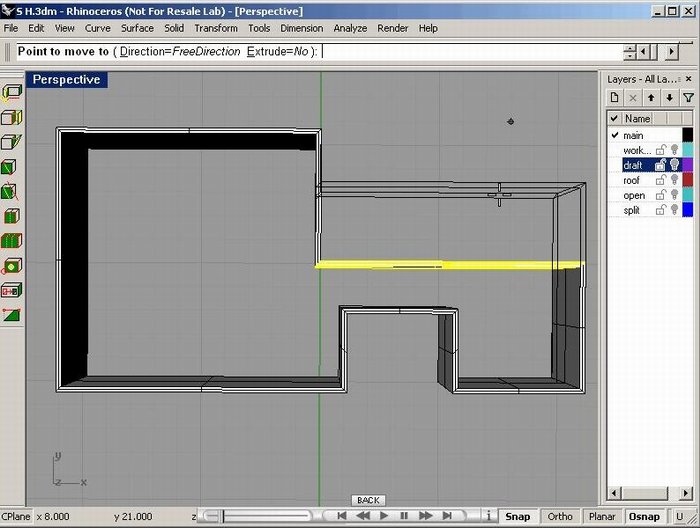Toggle lock on the draft layer
This screenshot has height=528, width=700.
pyautogui.click(x=660, y=165)
